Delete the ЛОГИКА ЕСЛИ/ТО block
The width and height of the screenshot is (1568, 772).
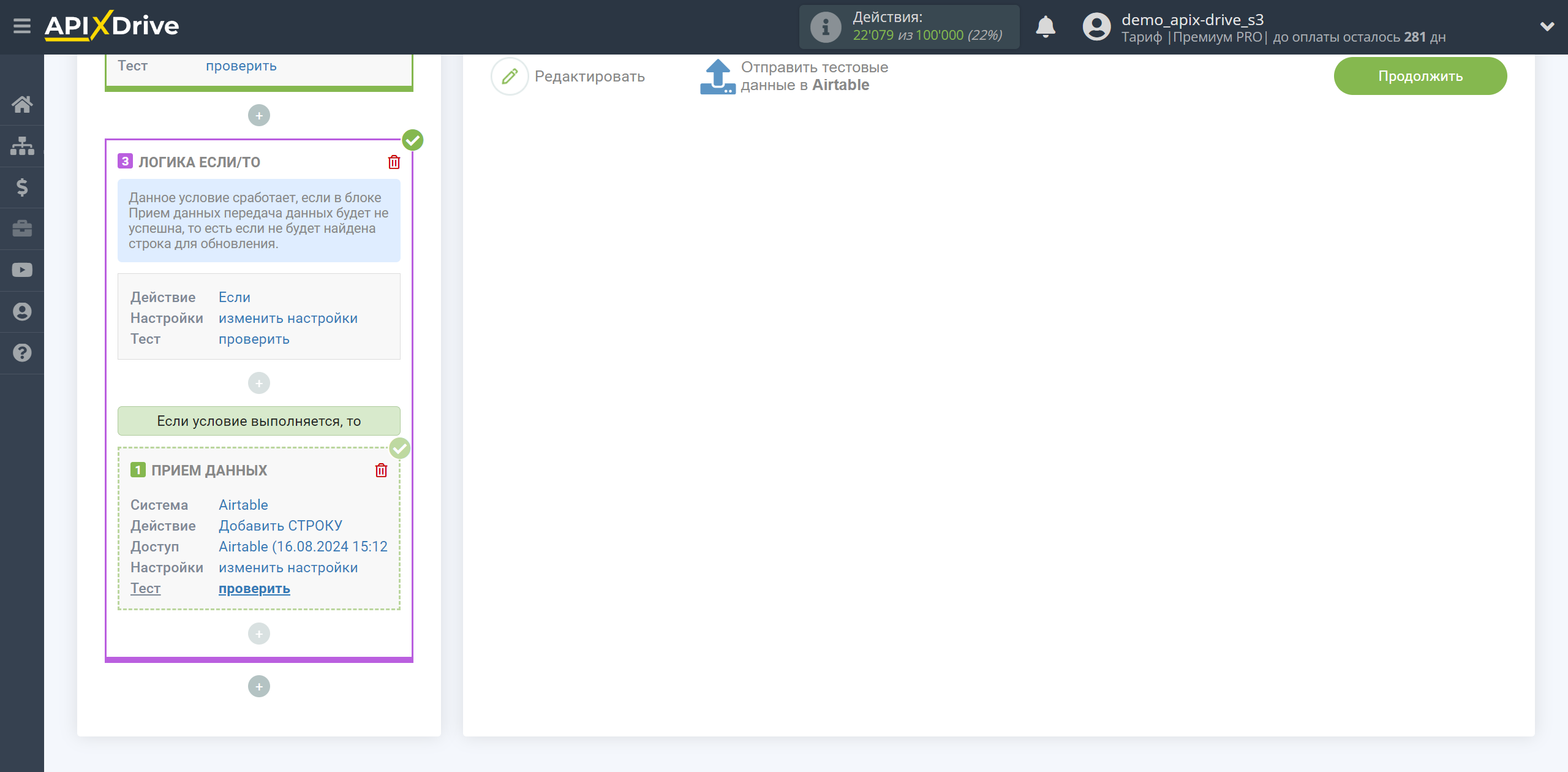(x=394, y=162)
